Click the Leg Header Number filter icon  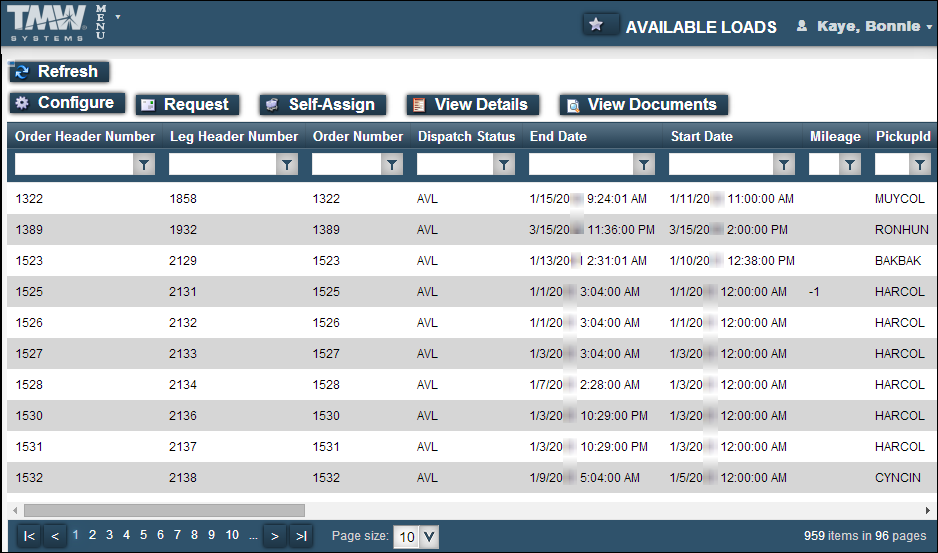(x=288, y=165)
